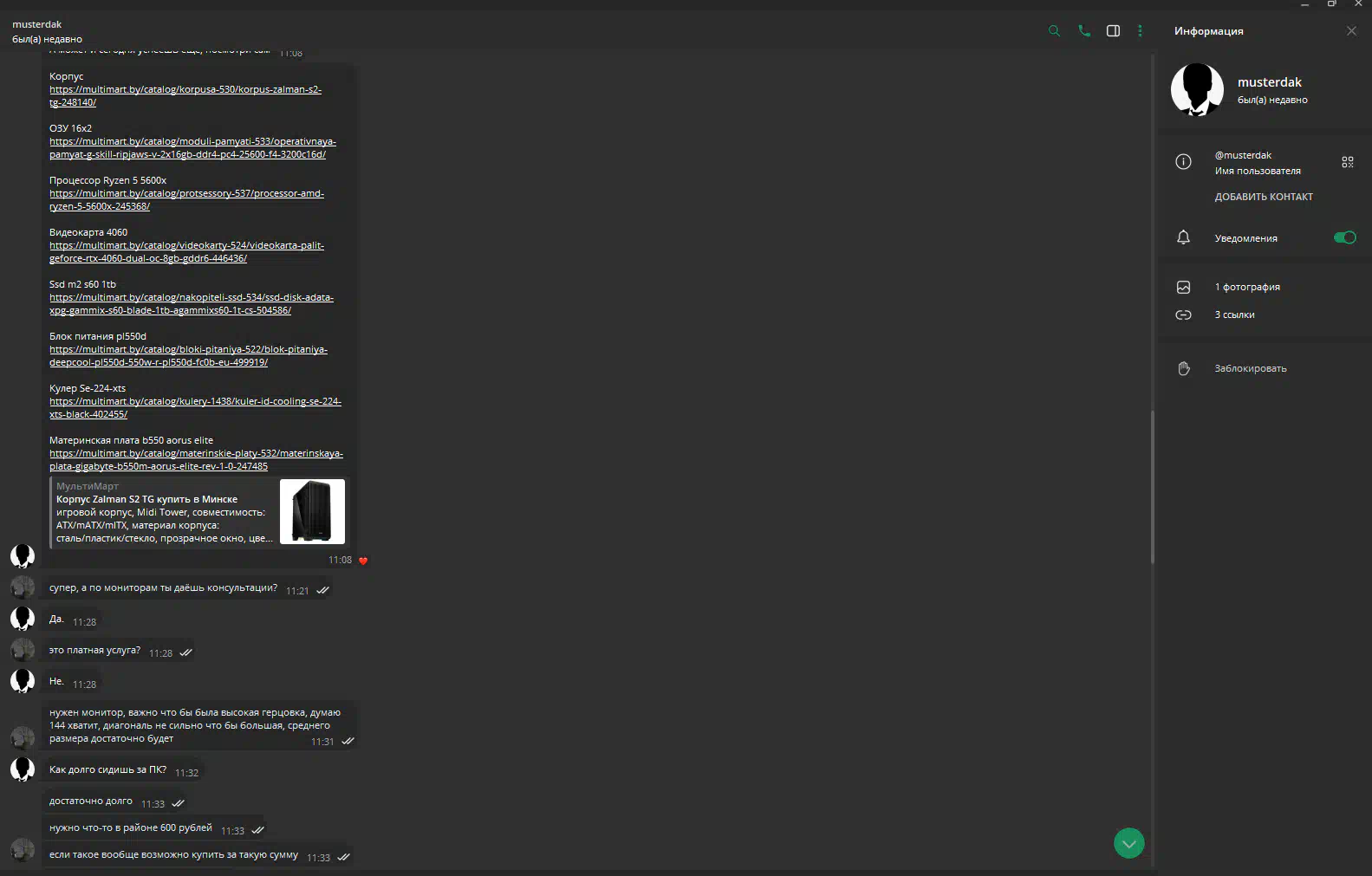Open the three-dot chat menu

pyautogui.click(x=1140, y=31)
